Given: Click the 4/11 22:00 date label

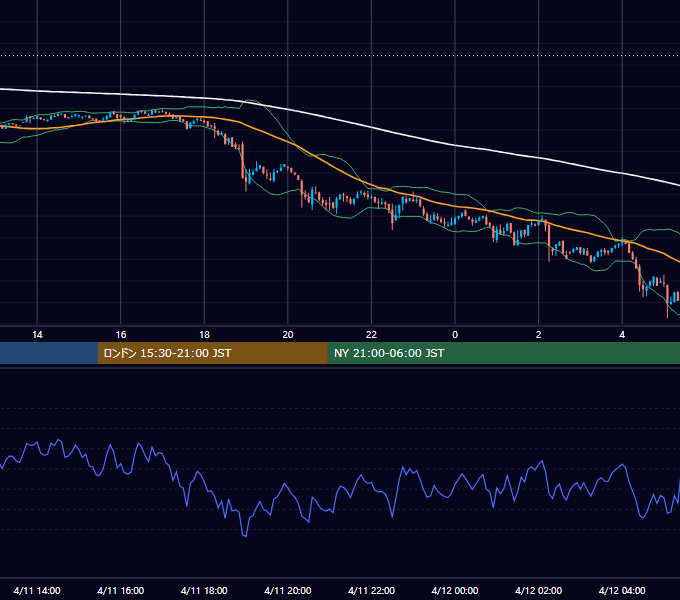Looking at the screenshot, I should 371,590.
